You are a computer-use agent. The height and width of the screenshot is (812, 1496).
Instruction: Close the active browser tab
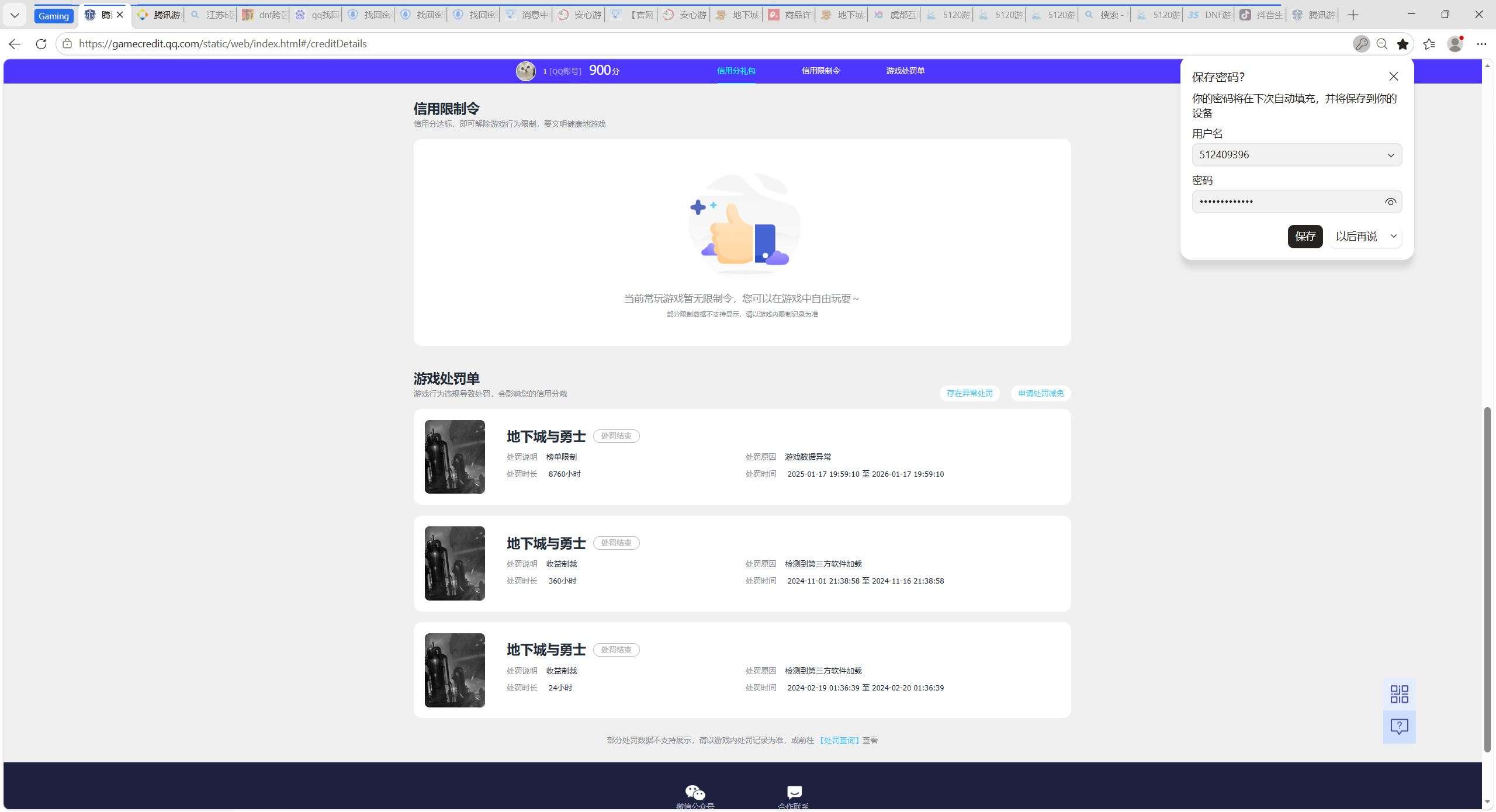[x=120, y=15]
